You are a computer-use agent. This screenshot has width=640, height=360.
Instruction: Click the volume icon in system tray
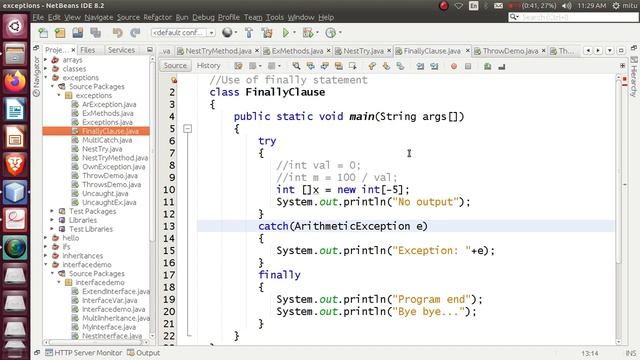pyautogui.click(x=567, y=6)
